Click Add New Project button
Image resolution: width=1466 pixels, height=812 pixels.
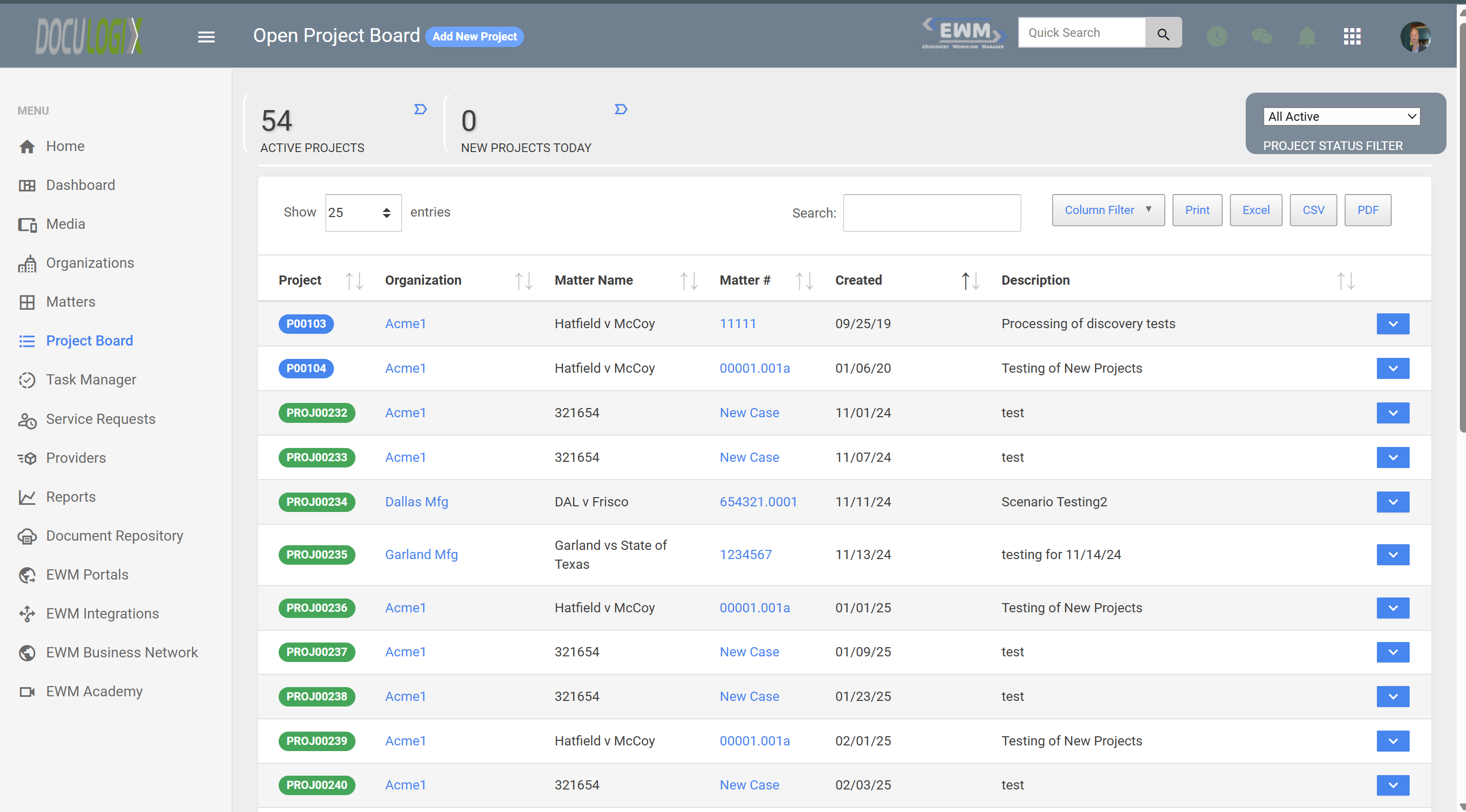(474, 37)
